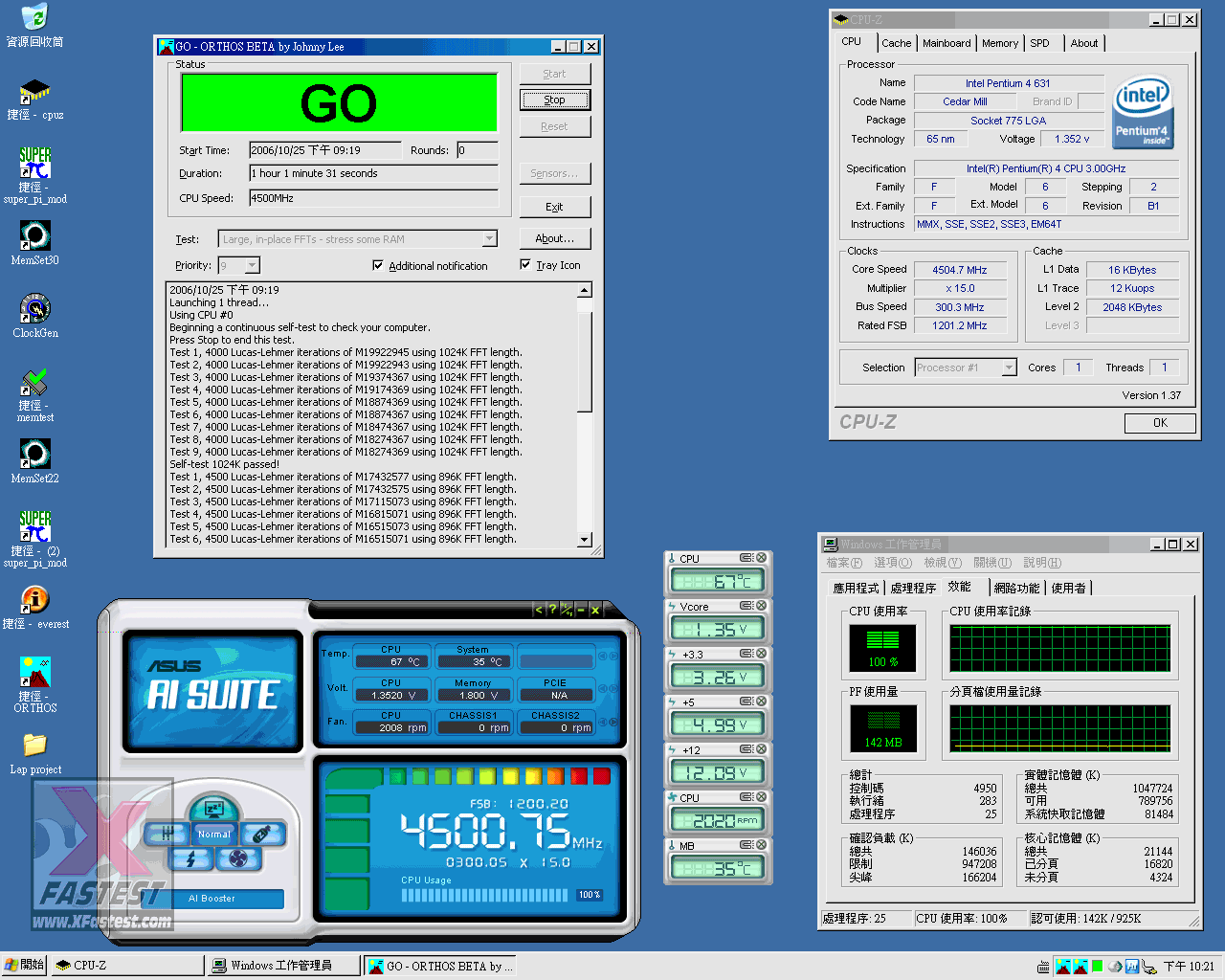Click the CPU Usage bar in AI Suite

point(486,896)
